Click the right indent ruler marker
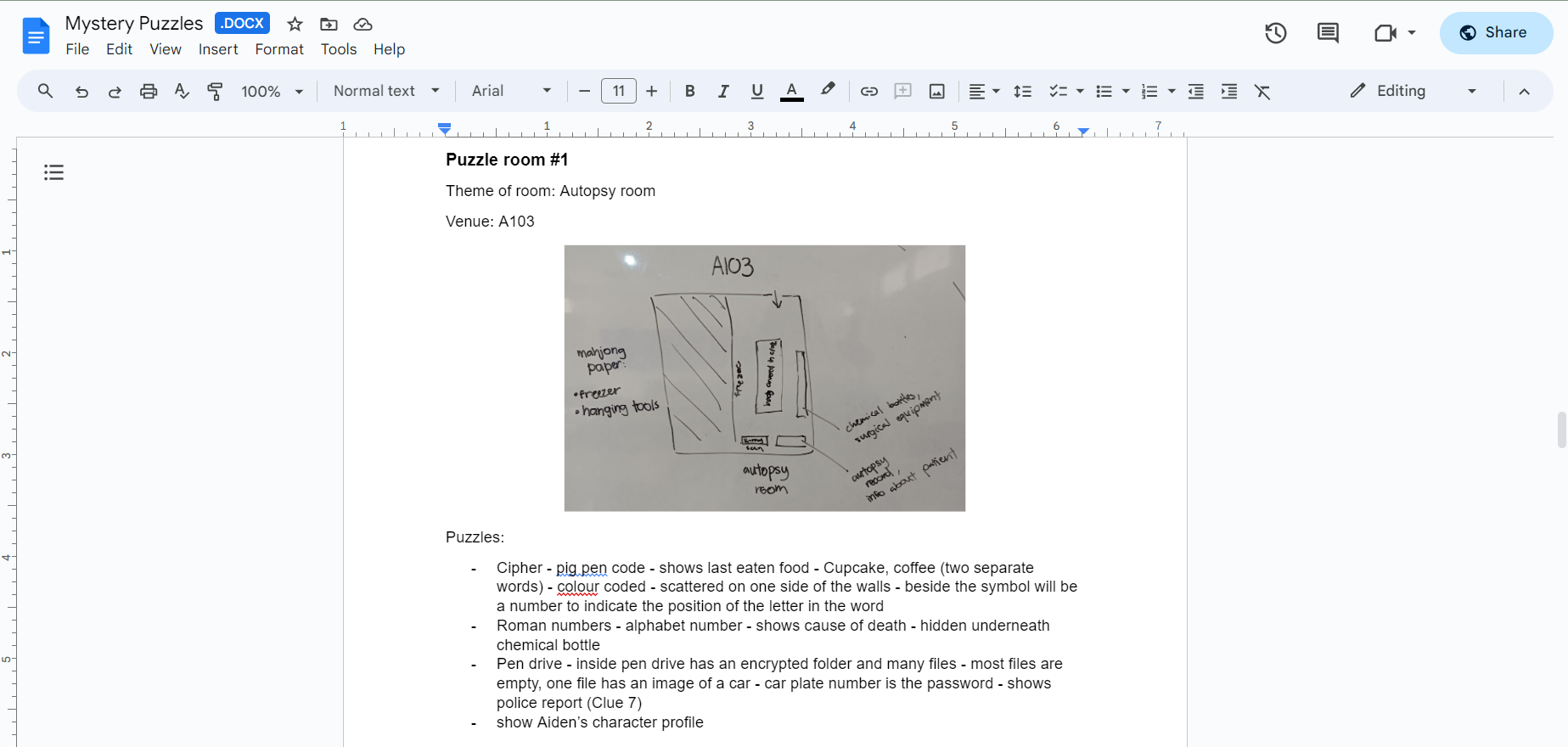 [1083, 131]
